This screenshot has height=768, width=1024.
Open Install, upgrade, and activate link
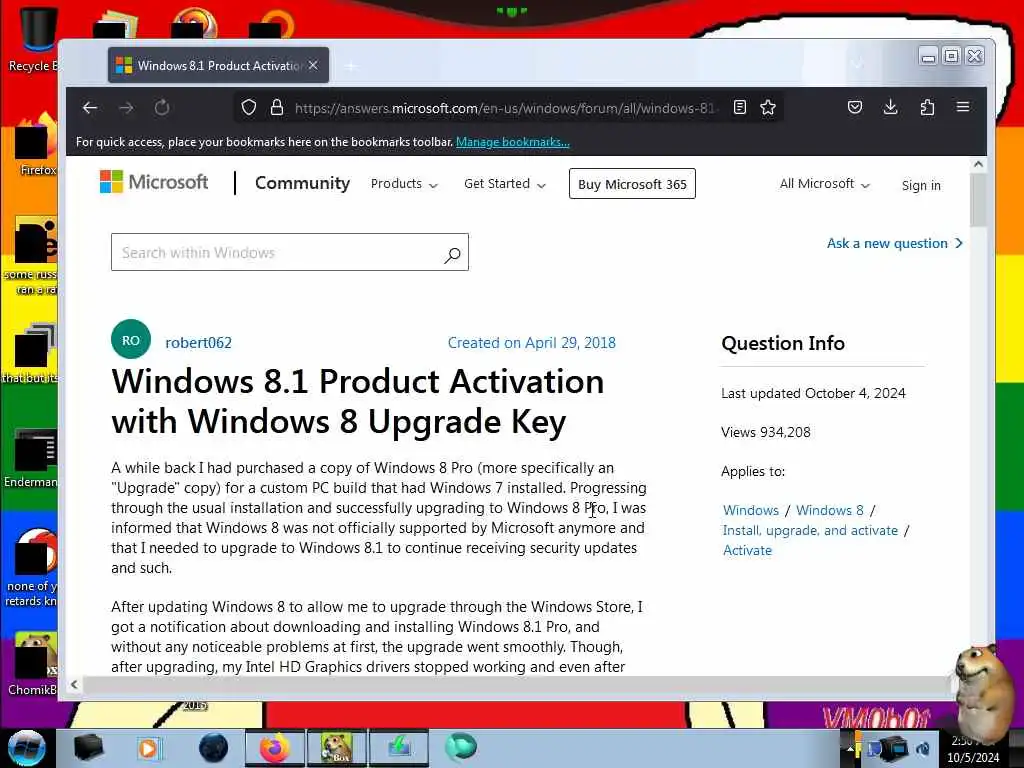[x=810, y=530]
